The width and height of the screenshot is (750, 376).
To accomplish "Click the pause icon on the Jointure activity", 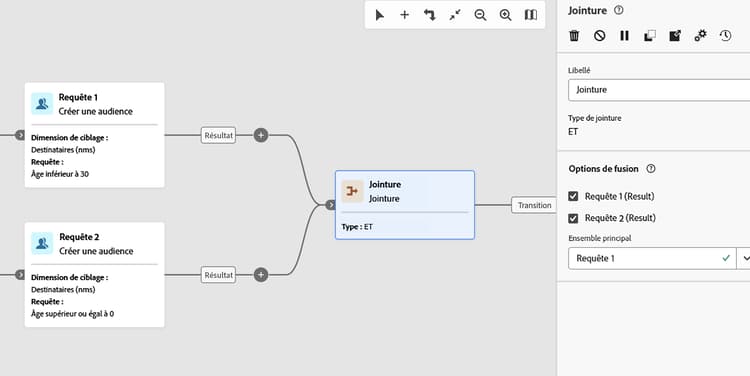I will pos(624,35).
